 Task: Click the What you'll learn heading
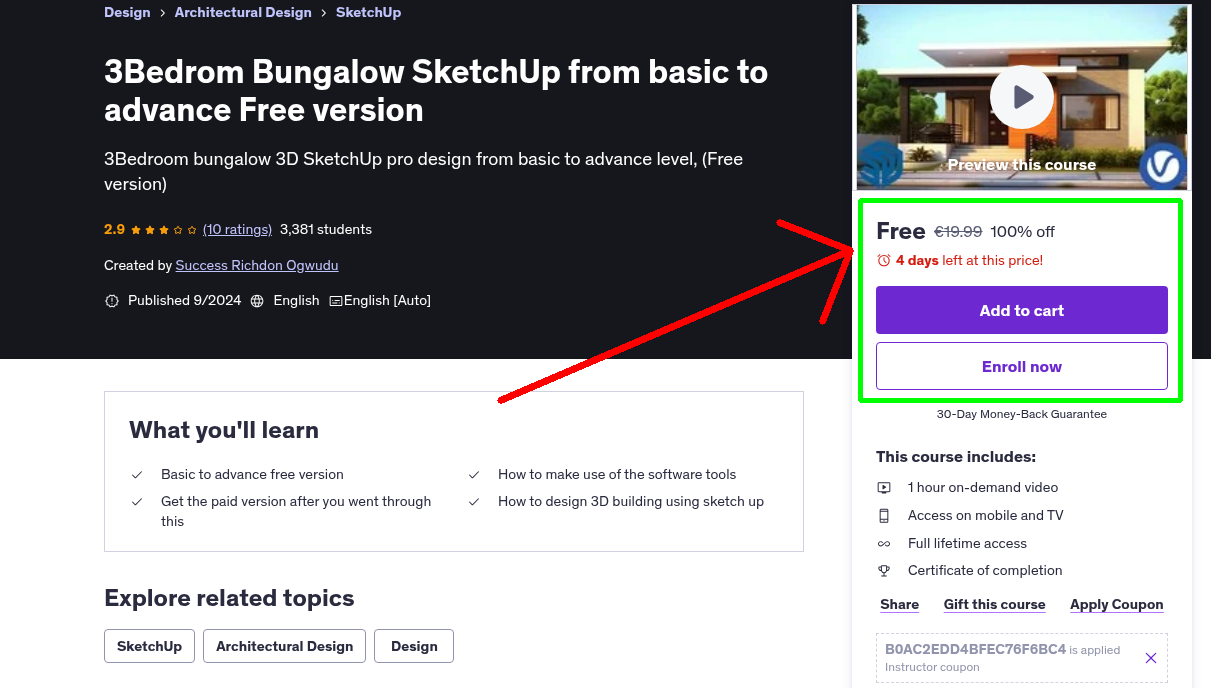[x=224, y=431]
